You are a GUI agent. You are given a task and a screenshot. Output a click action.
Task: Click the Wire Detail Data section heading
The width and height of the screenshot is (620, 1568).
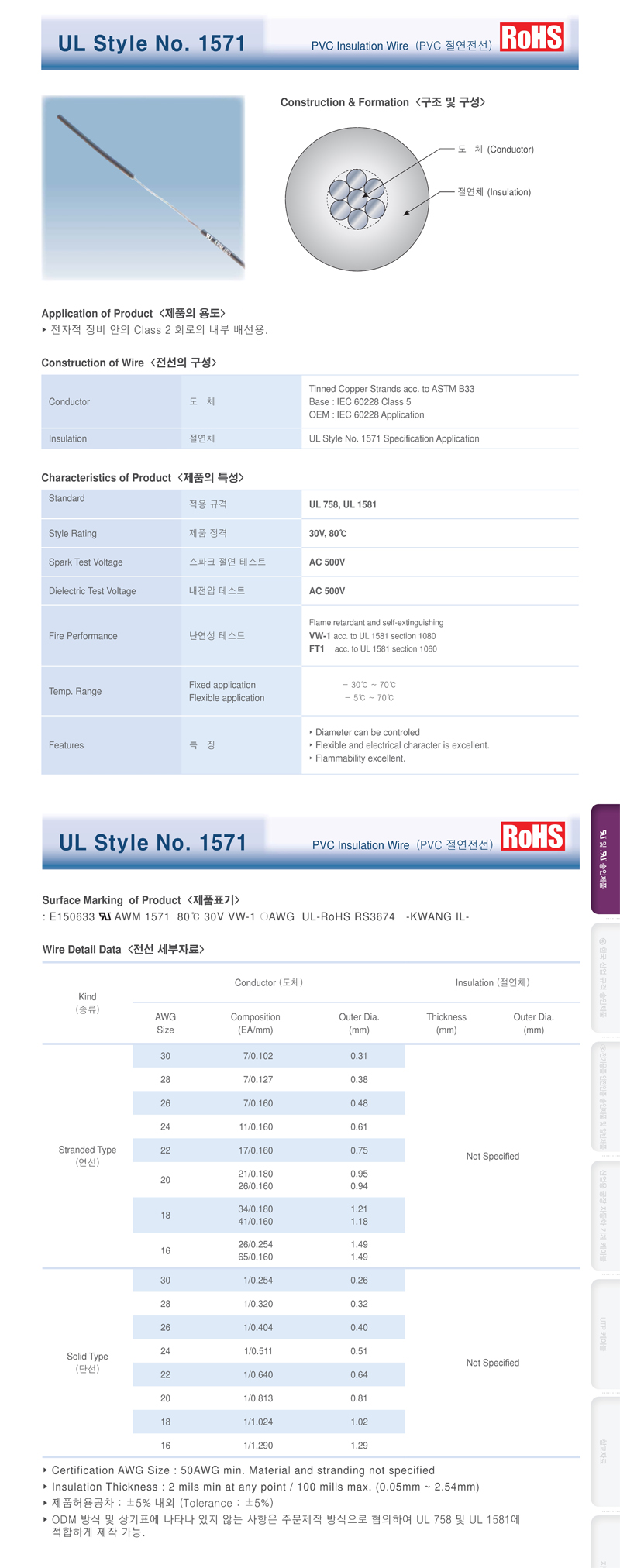123,949
